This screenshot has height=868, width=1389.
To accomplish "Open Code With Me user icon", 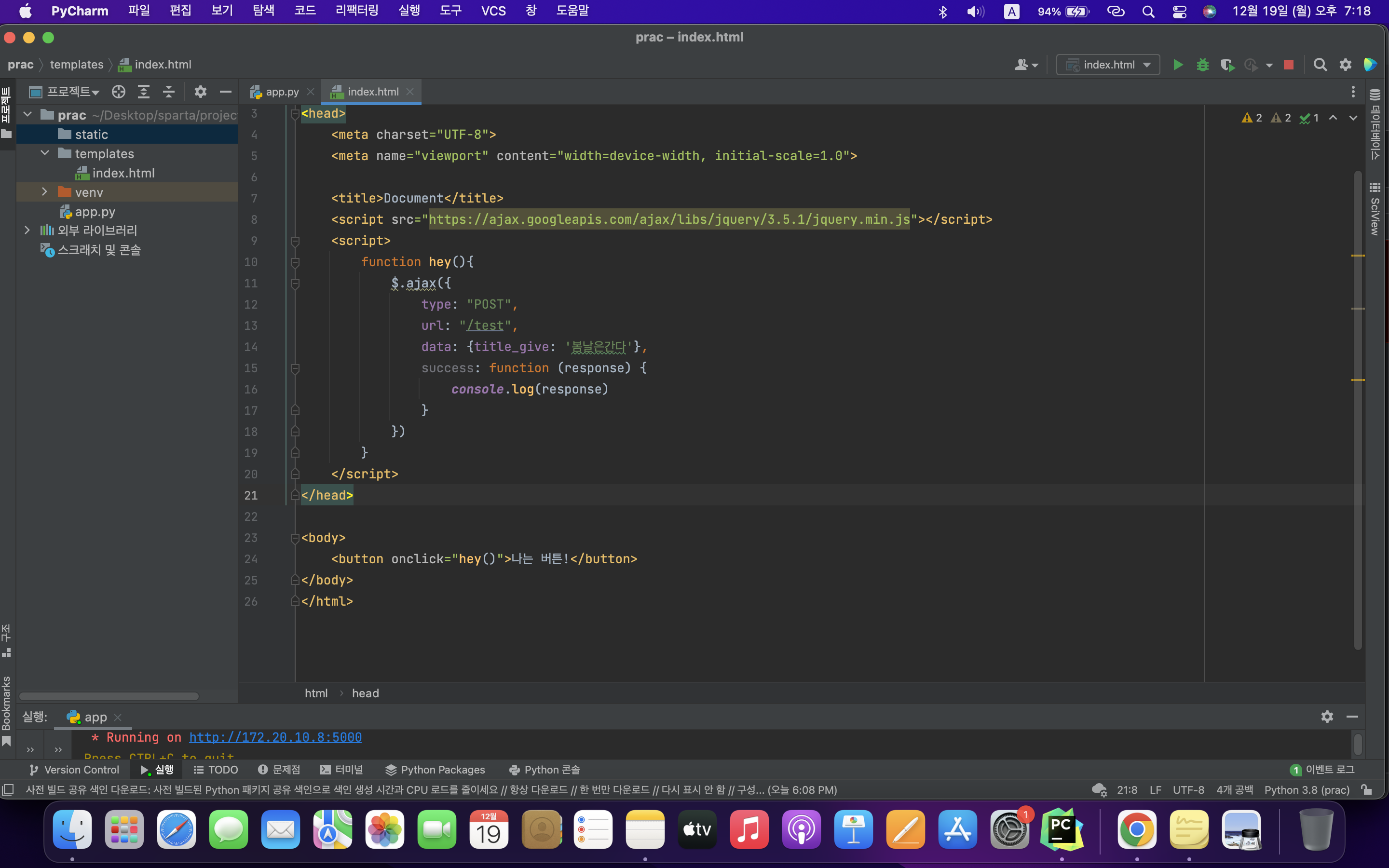I will tap(1026, 65).
